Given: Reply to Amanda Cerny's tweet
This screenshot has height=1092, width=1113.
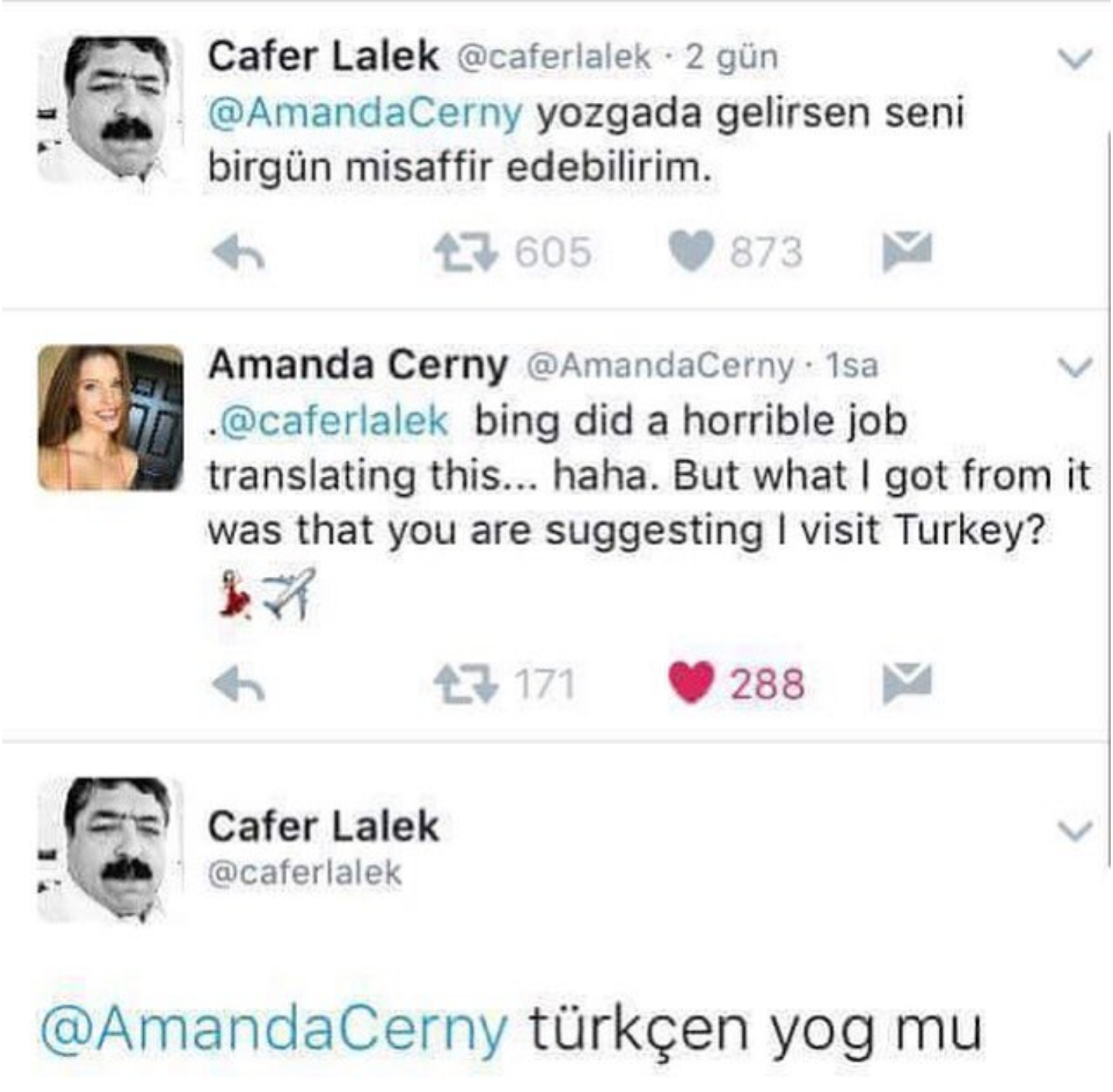Looking at the screenshot, I should point(238,684).
